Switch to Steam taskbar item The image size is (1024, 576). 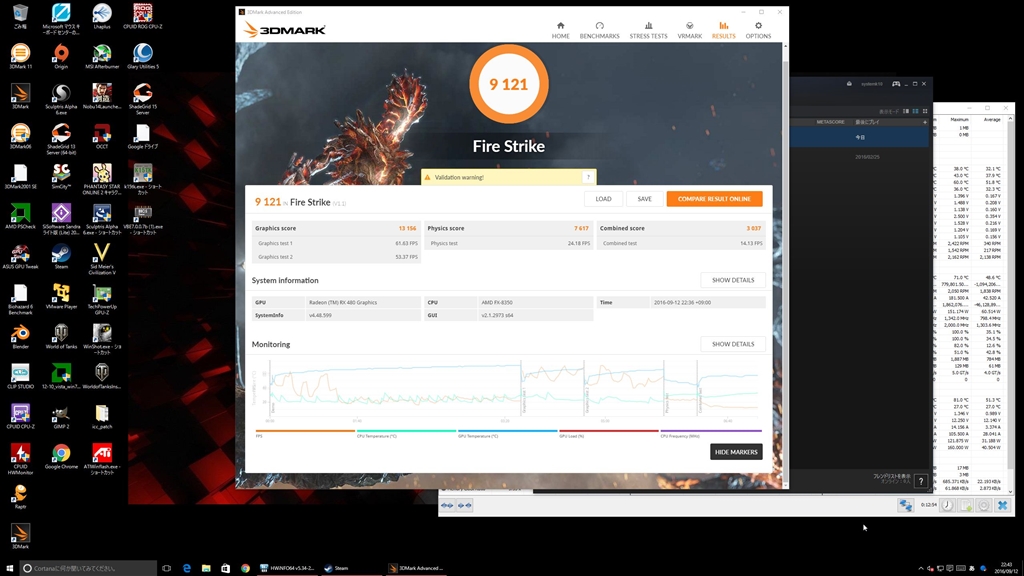tap(351, 568)
